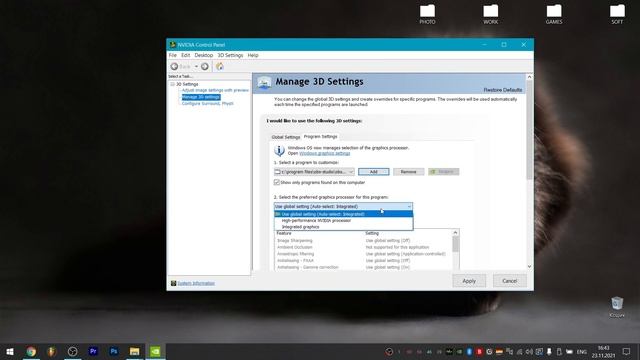The width and height of the screenshot is (640, 360).
Task: Click the main panel vertical scrollbar thumb
Action: click(529, 130)
